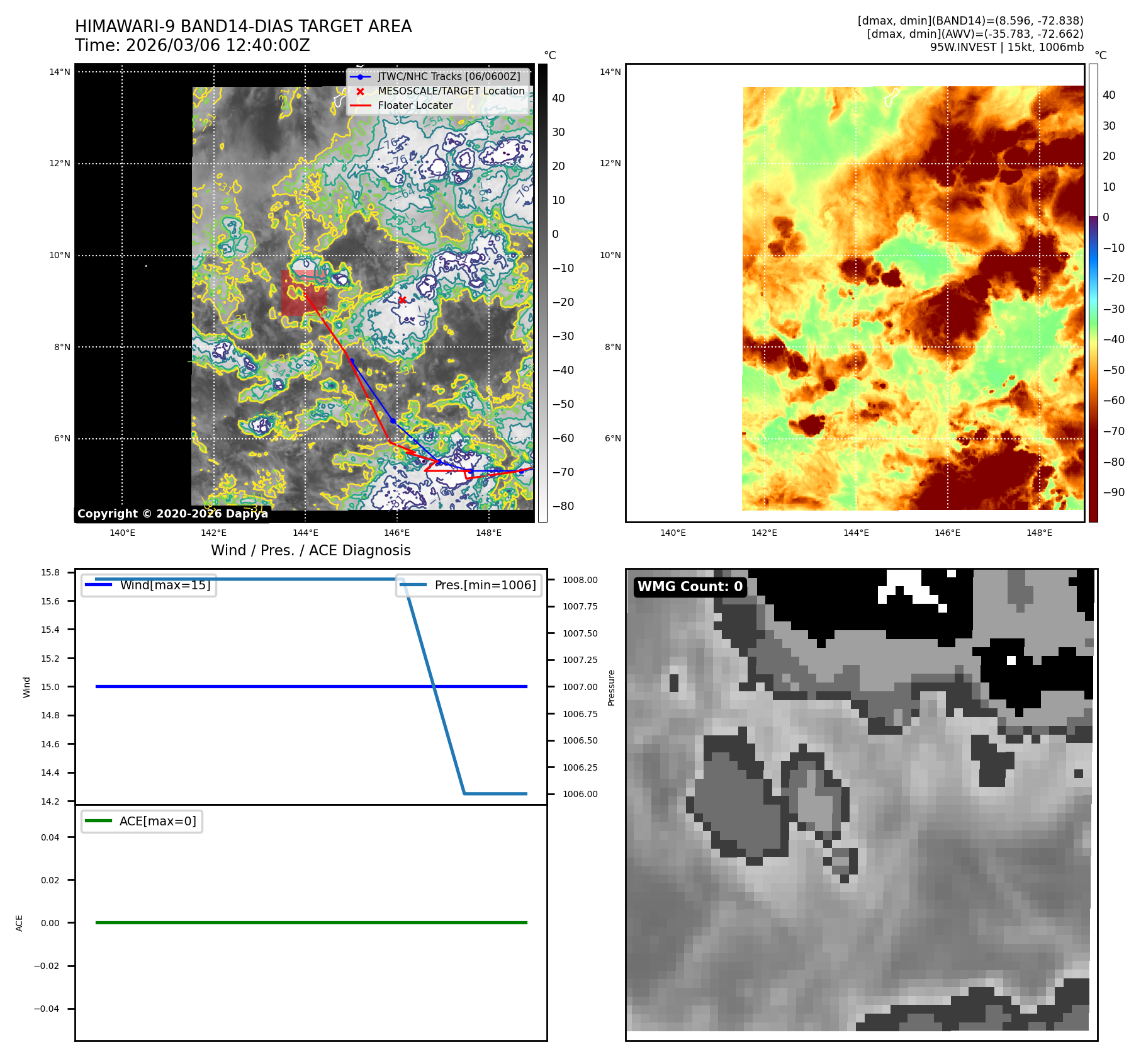The width and height of the screenshot is (1141, 1064).
Task: Click the red Floater Locater legend line
Action: click(x=360, y=106)
